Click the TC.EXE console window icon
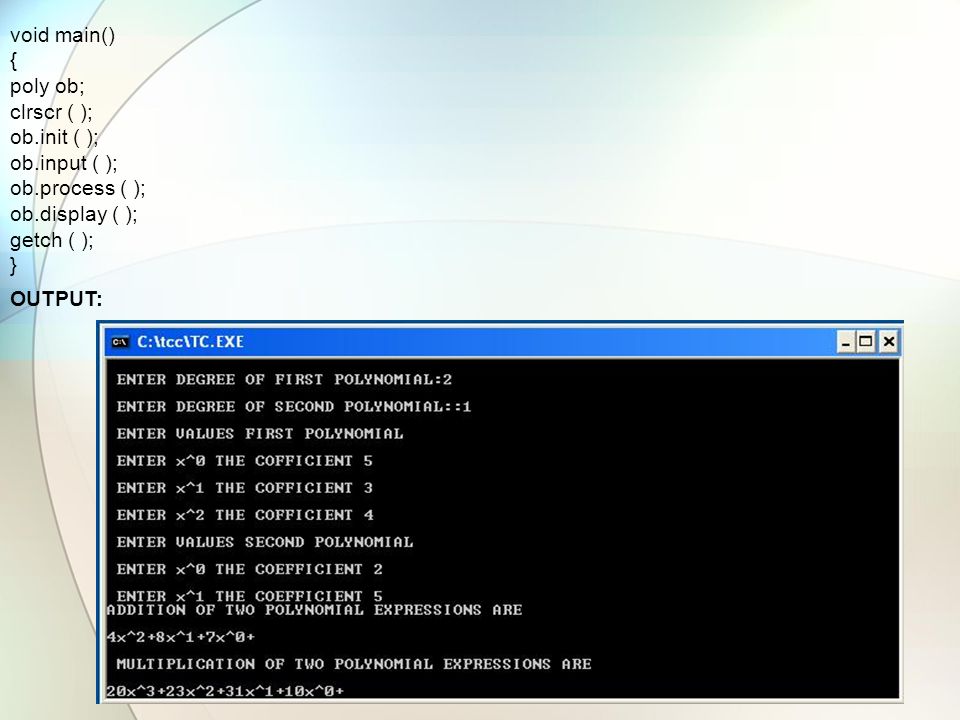Screen dimensions: 960x720 [120, 342]
